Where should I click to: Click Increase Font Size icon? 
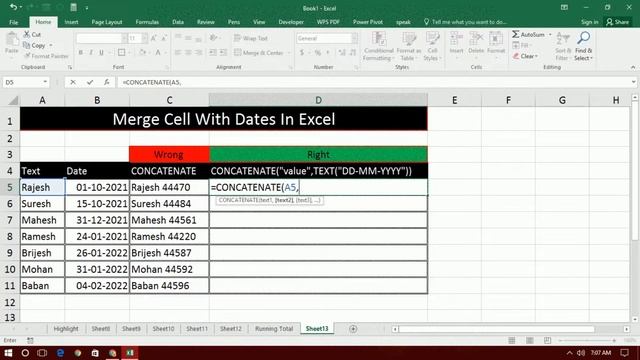pos(154,38)
